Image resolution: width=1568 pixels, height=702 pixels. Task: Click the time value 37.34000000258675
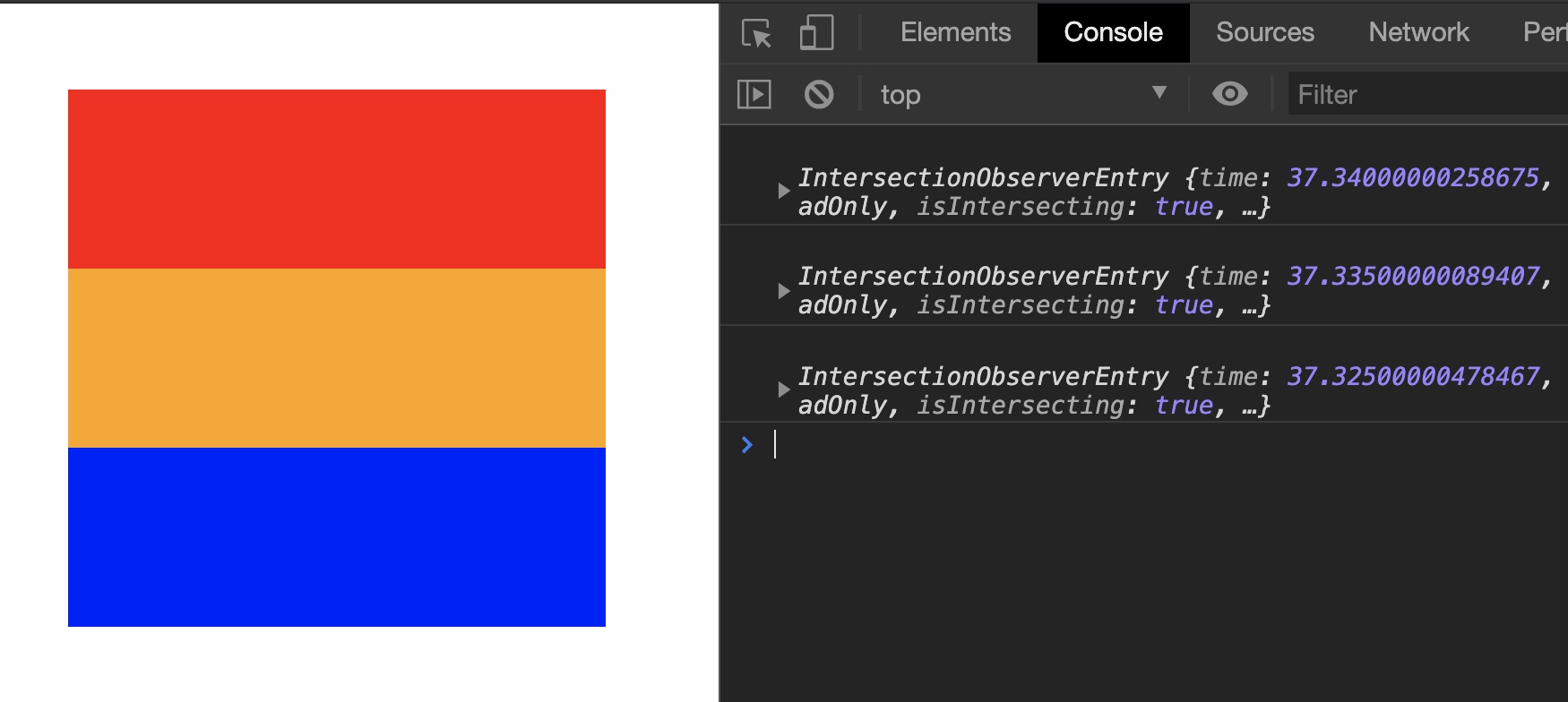coord(1413,177)
